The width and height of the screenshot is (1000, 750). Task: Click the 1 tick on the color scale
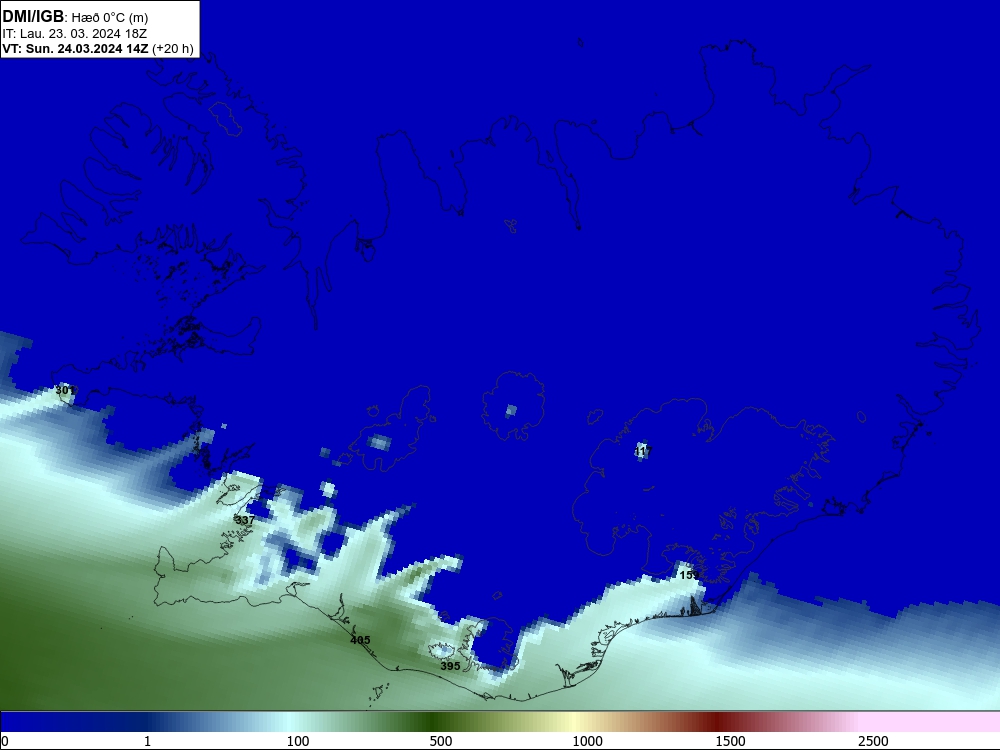[147, 741]
